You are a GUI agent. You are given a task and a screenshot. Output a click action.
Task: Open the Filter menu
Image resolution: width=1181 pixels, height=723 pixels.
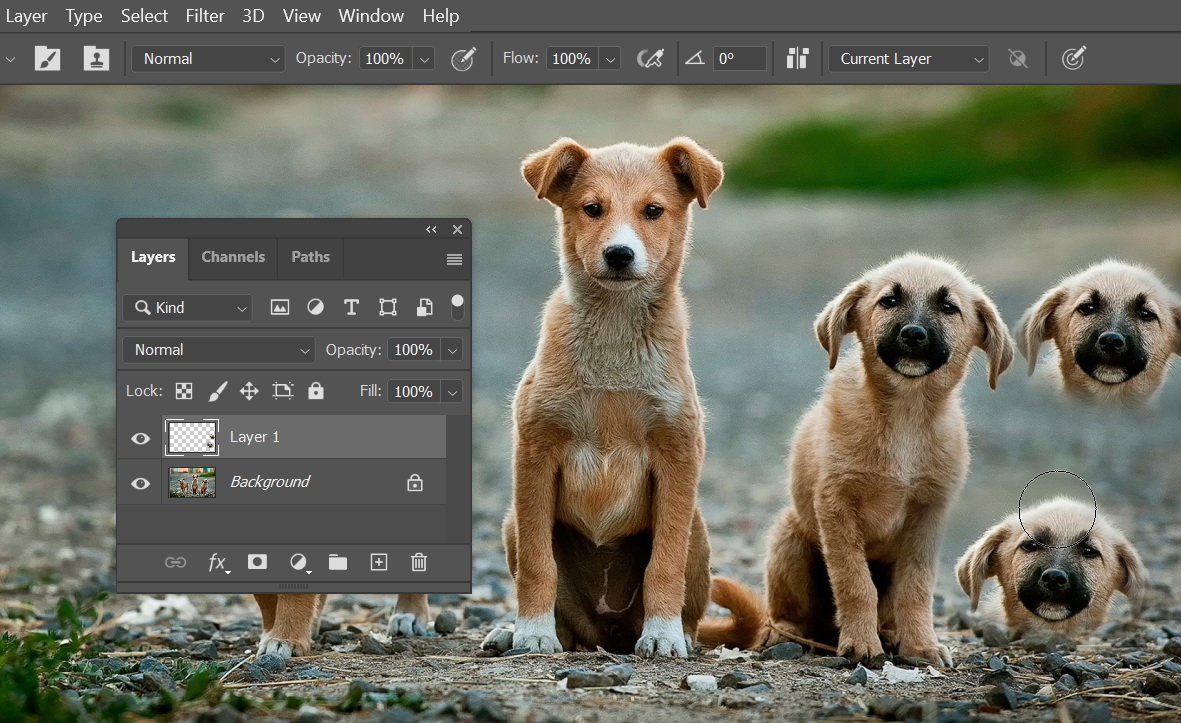coord(205,15)
